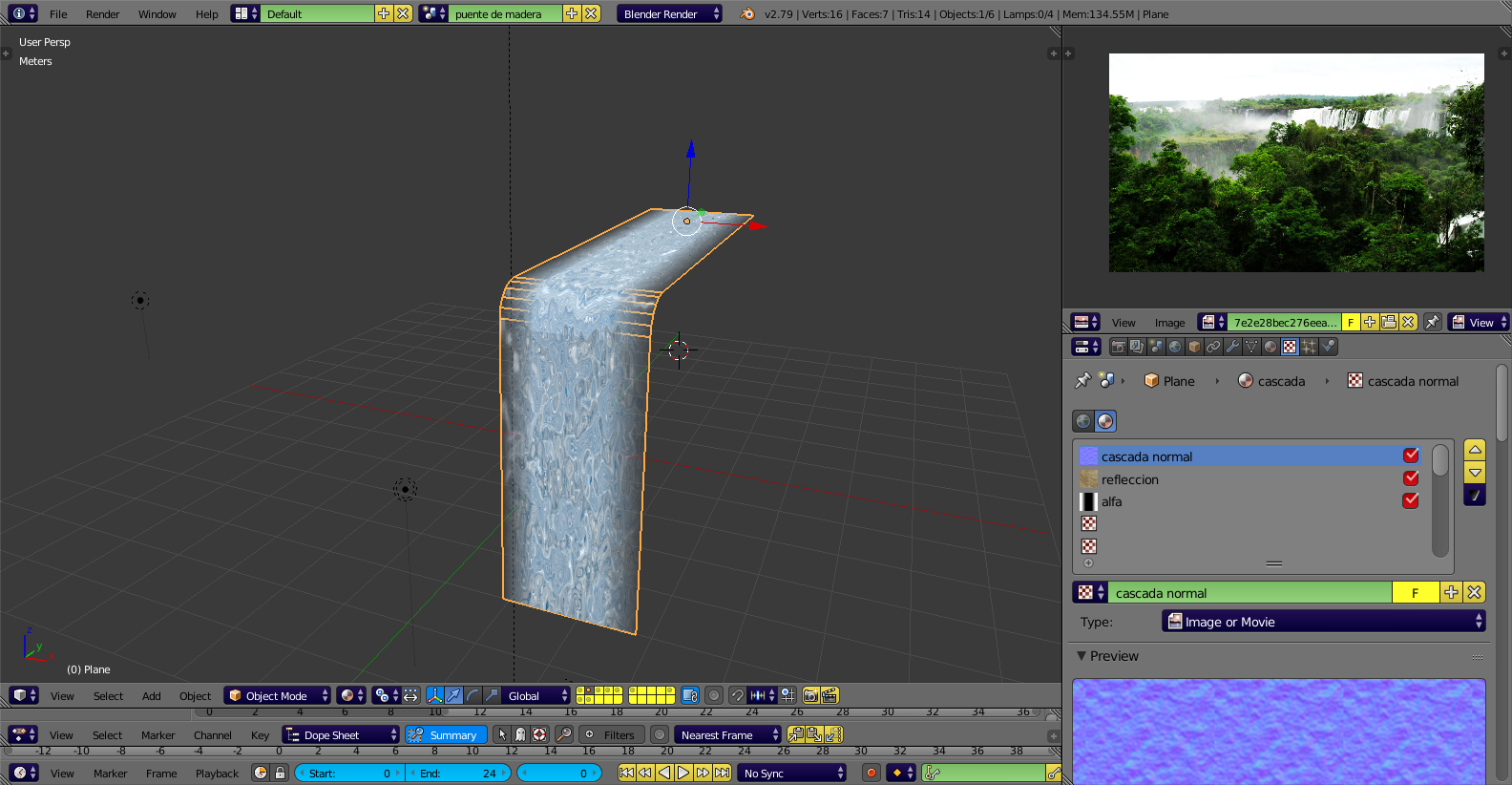The image size is (1512, 785).
Task: Show world textures in the texture context
Action: (x=1082, y=421)
